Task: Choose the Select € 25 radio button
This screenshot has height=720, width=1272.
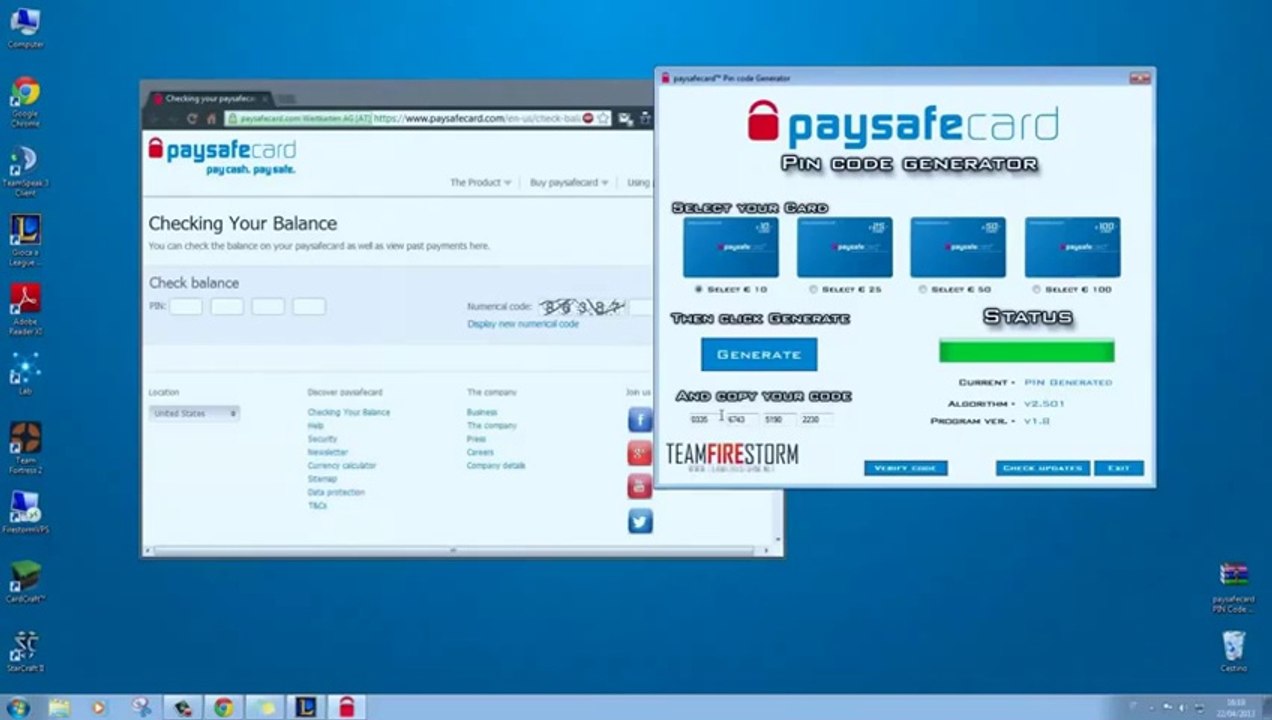Action: pyautogui.click(x=813, y=290)
